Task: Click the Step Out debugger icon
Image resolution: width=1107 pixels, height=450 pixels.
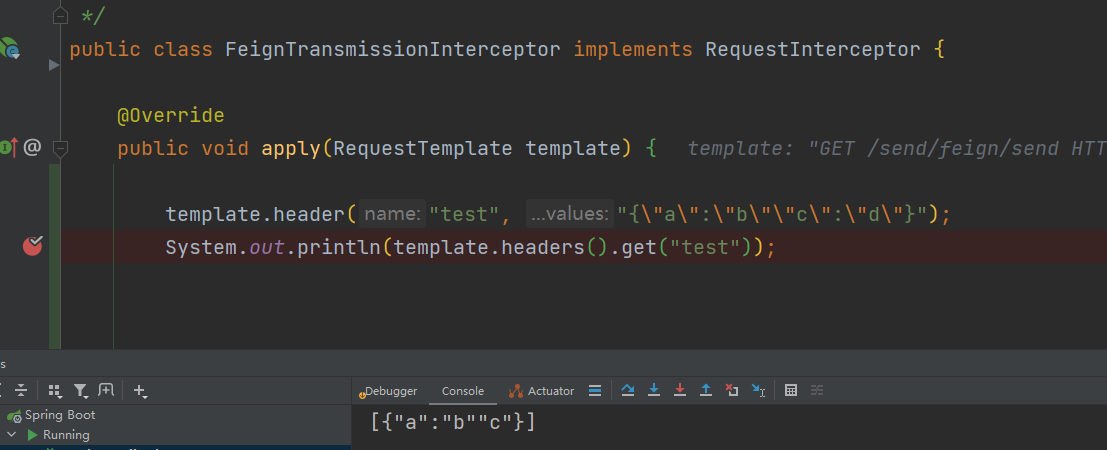Action: pyautogui.click(x=706, y=391)
